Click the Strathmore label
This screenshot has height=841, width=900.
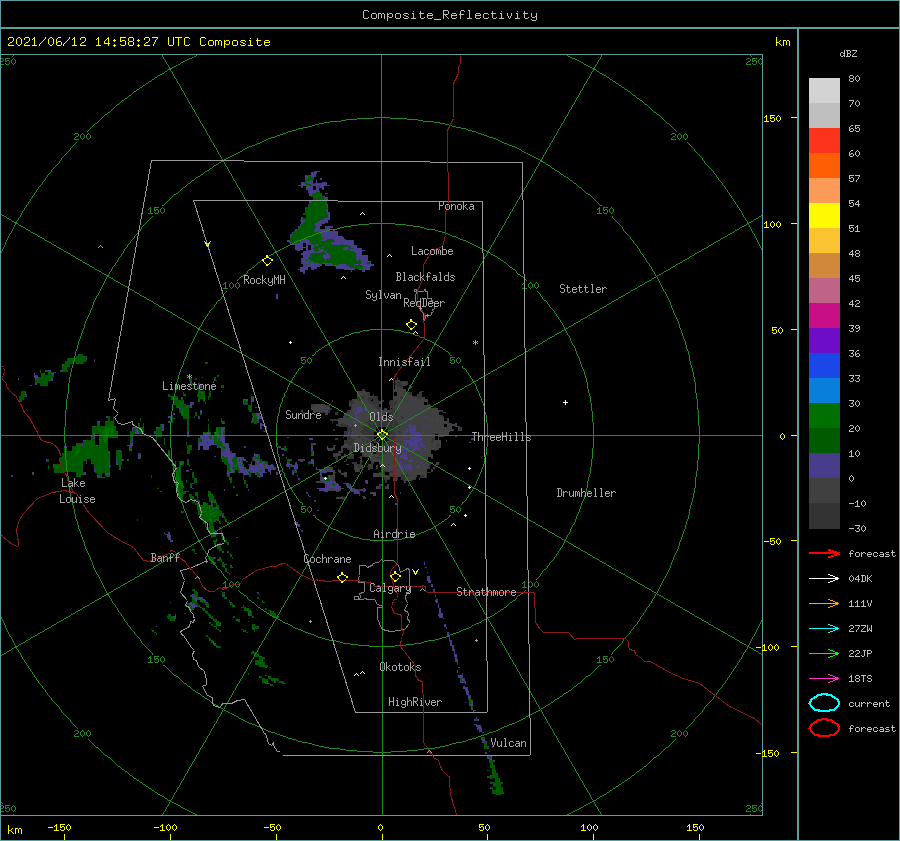pos(486,592)
